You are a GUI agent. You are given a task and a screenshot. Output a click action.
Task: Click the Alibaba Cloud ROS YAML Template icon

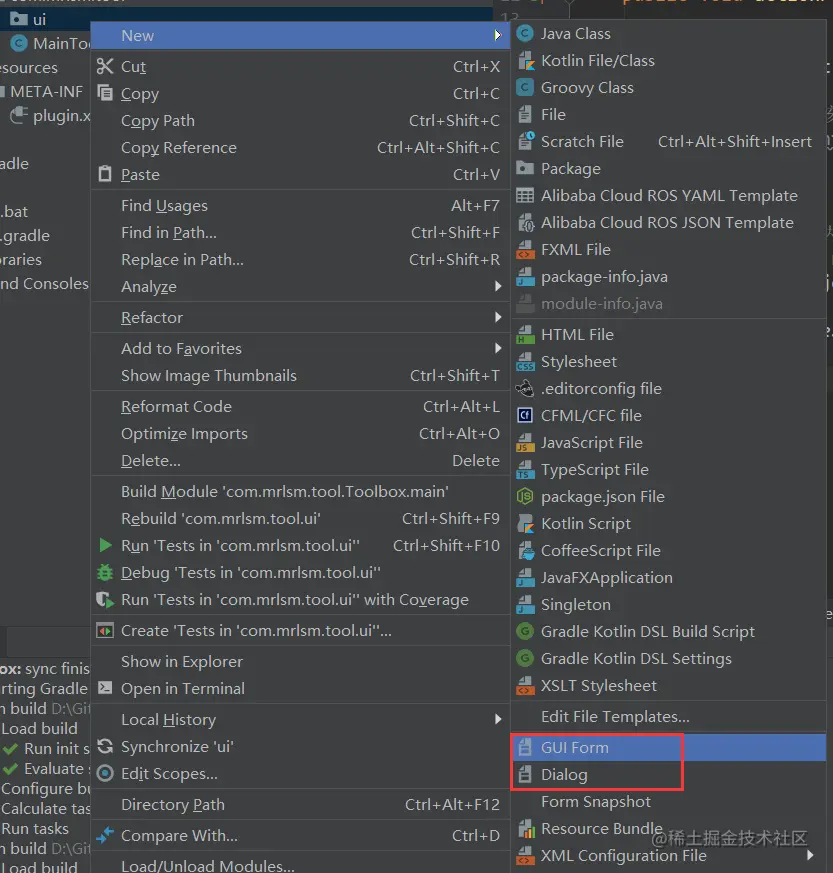pos(525,195)
